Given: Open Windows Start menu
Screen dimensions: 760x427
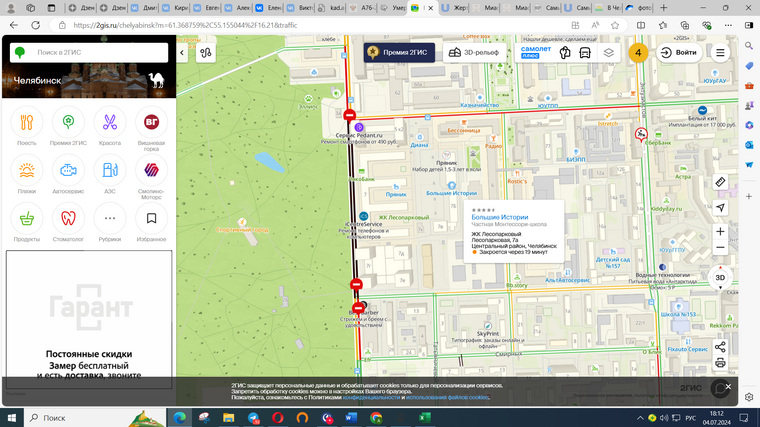Looking at the screenshot, I should (x=12, y=417).
